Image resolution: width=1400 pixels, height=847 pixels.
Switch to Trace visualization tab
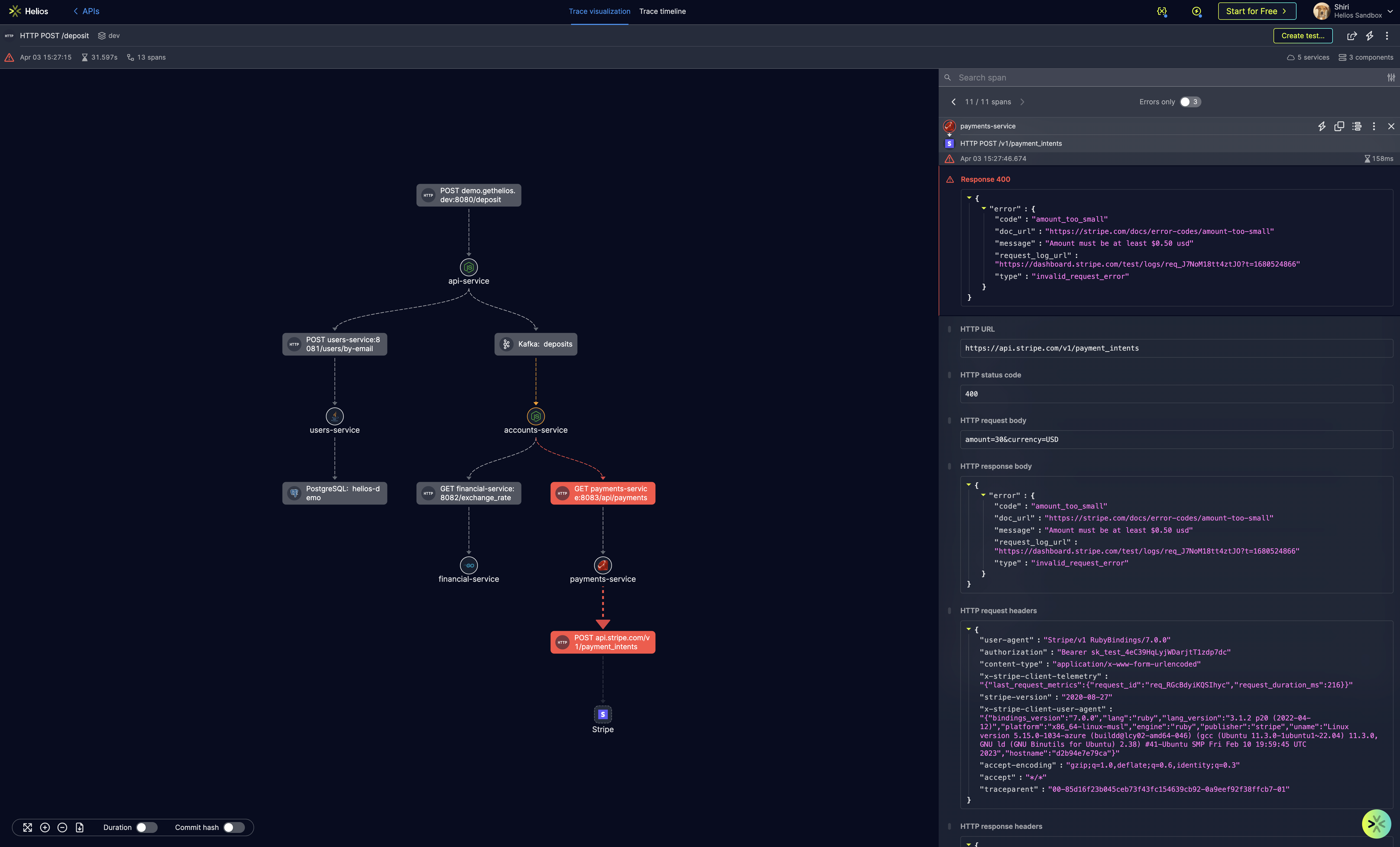(x=599, y=11)
